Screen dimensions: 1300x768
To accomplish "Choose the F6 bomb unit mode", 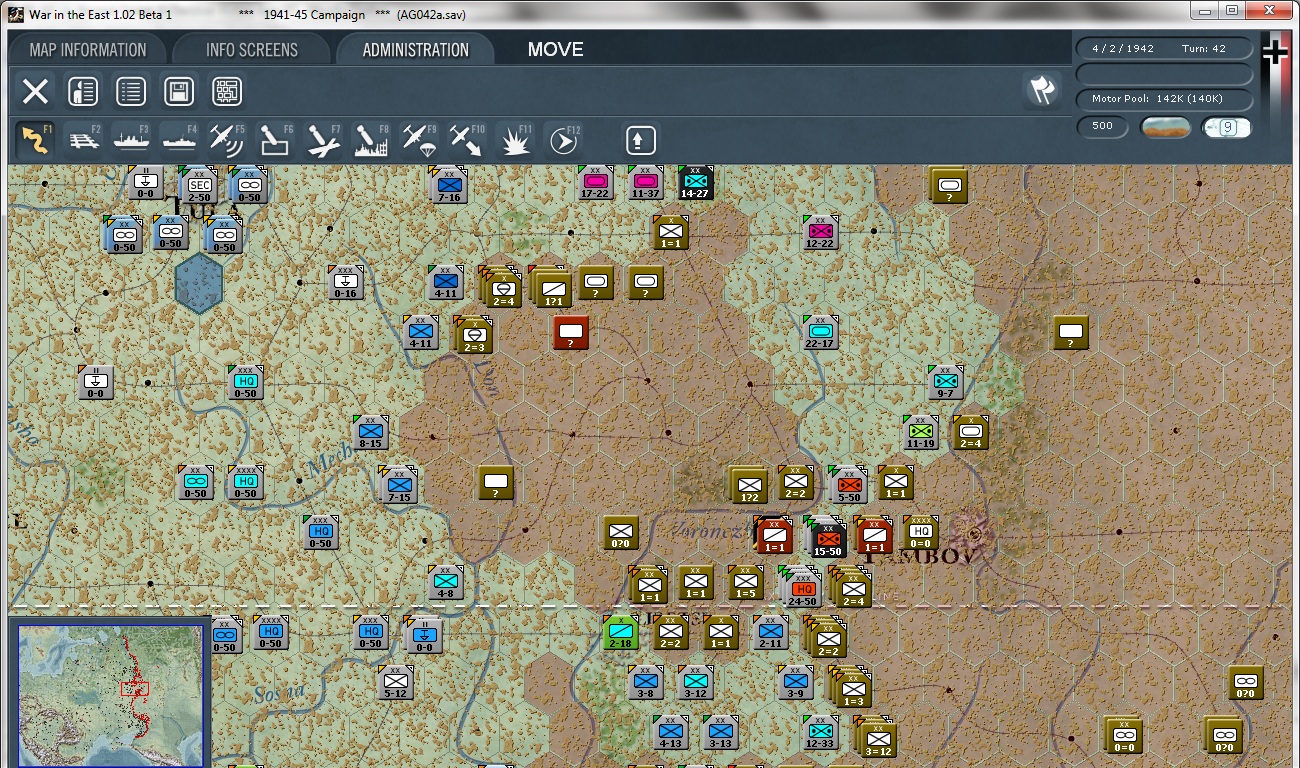I will coord(276,140).
